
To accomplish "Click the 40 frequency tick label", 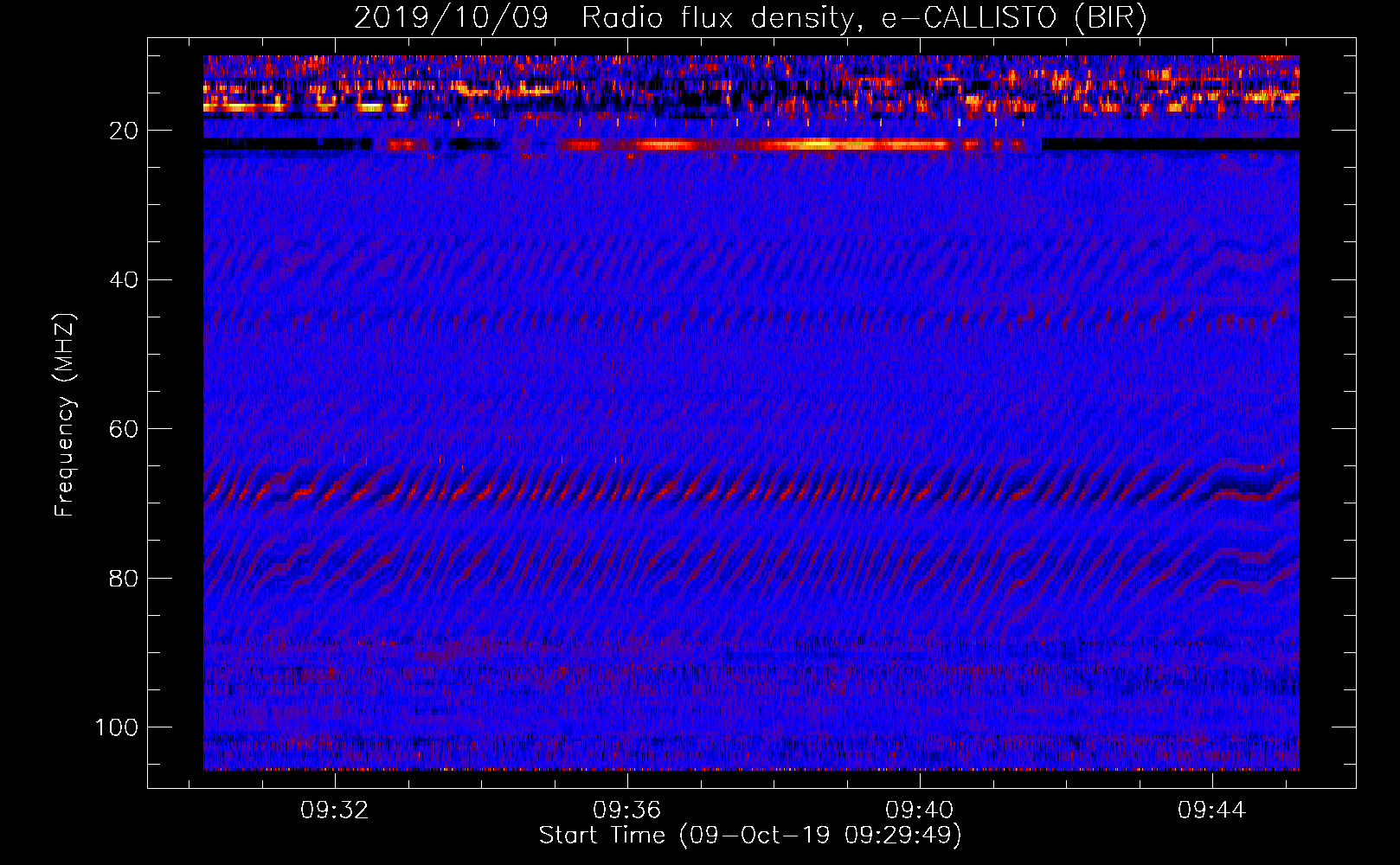I will tap(124, 280).
